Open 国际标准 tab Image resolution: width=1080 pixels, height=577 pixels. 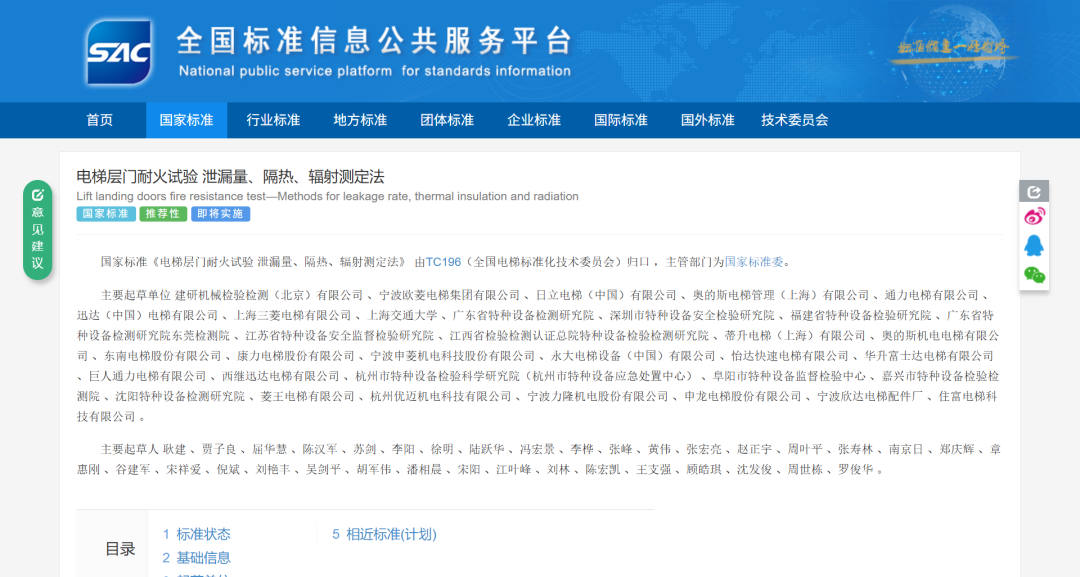621,120
